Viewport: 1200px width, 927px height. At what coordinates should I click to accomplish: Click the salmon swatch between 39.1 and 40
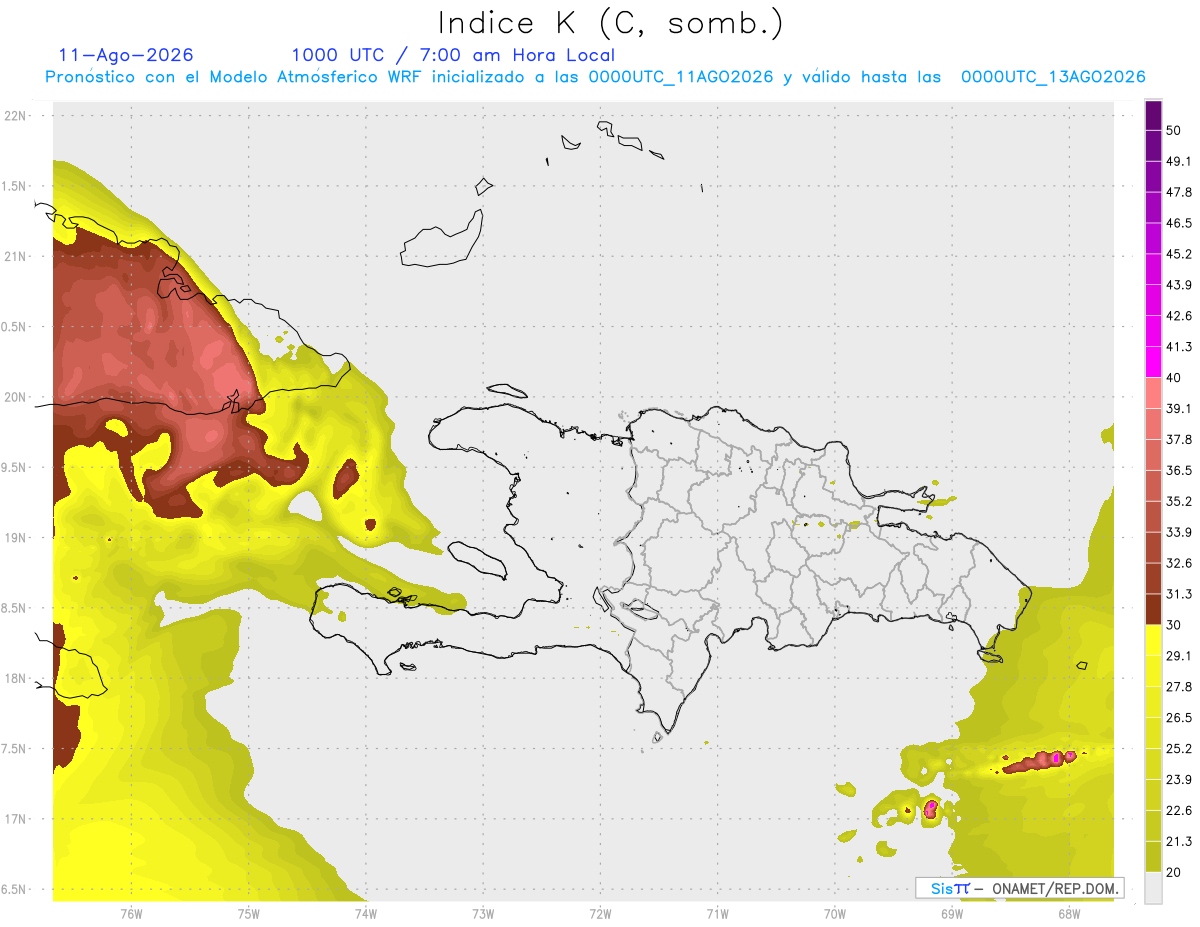[1154, 394]
